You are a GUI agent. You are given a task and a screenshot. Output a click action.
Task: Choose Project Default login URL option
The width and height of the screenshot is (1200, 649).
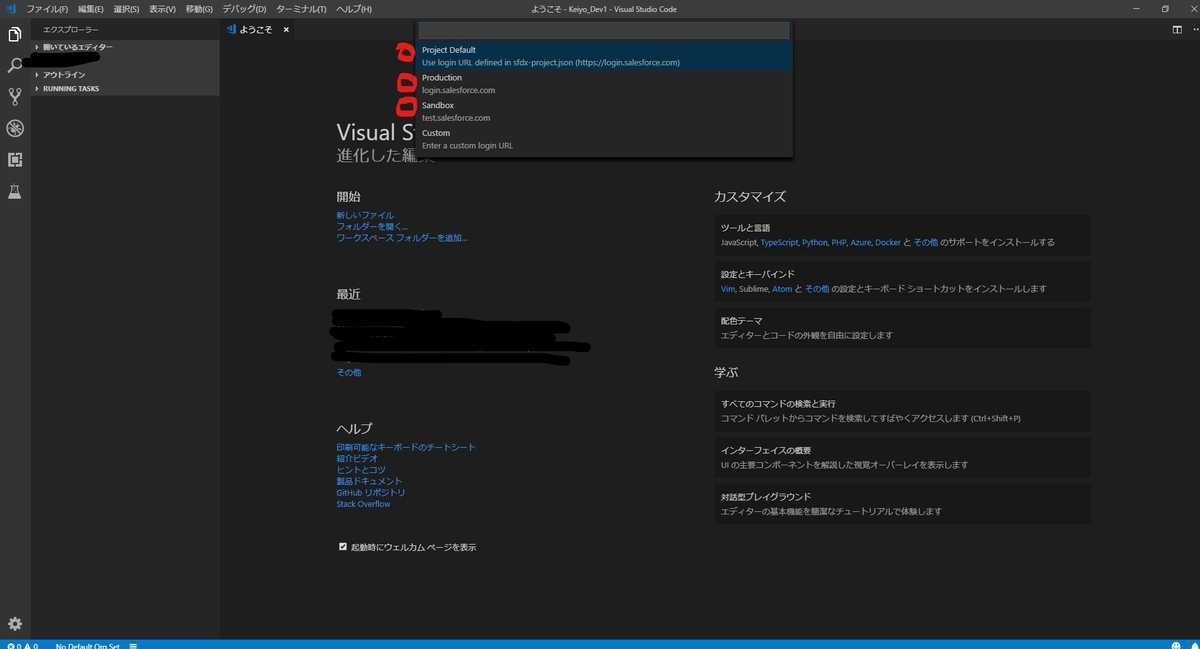pos(605,56)
